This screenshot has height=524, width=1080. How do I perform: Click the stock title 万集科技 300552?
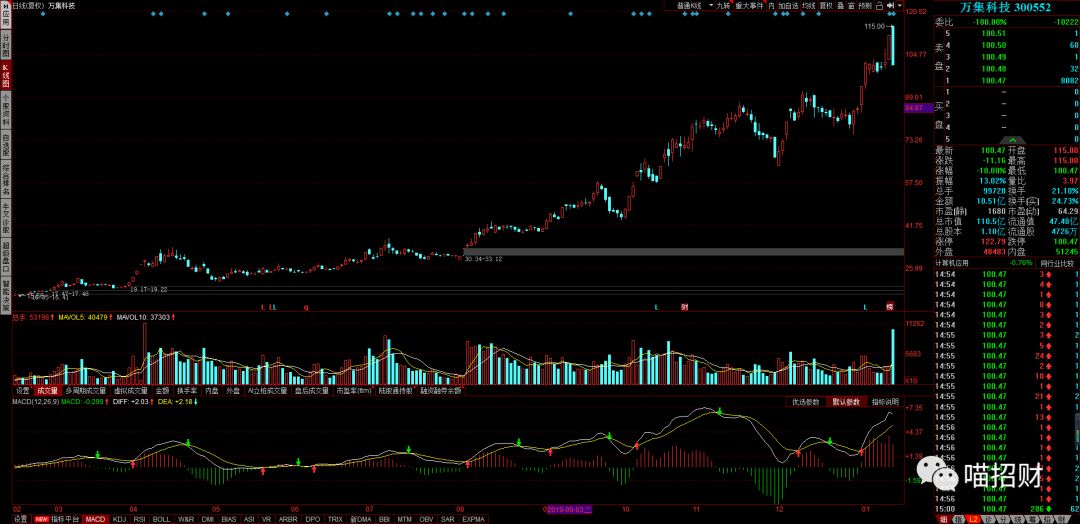1006,7
